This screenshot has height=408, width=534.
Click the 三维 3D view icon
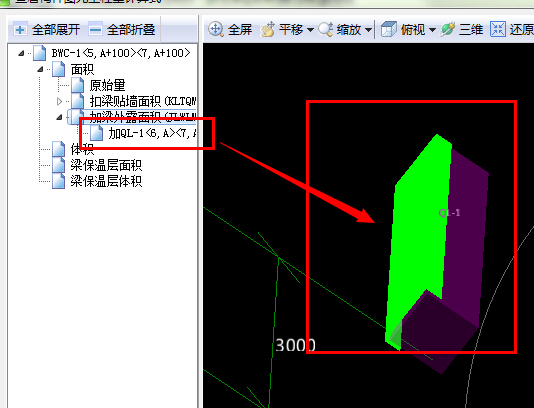click(x=447, y=29)
